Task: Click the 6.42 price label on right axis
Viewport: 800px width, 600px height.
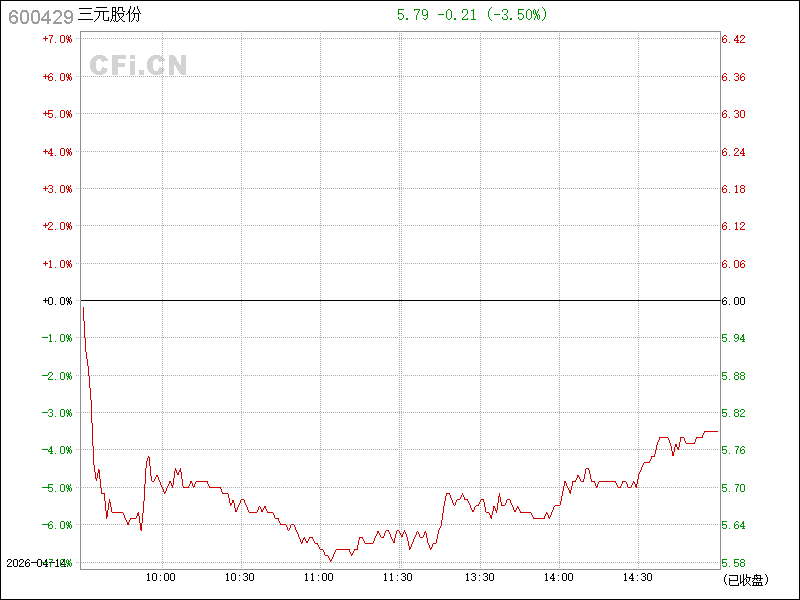Action: click(x=733, y=39)
